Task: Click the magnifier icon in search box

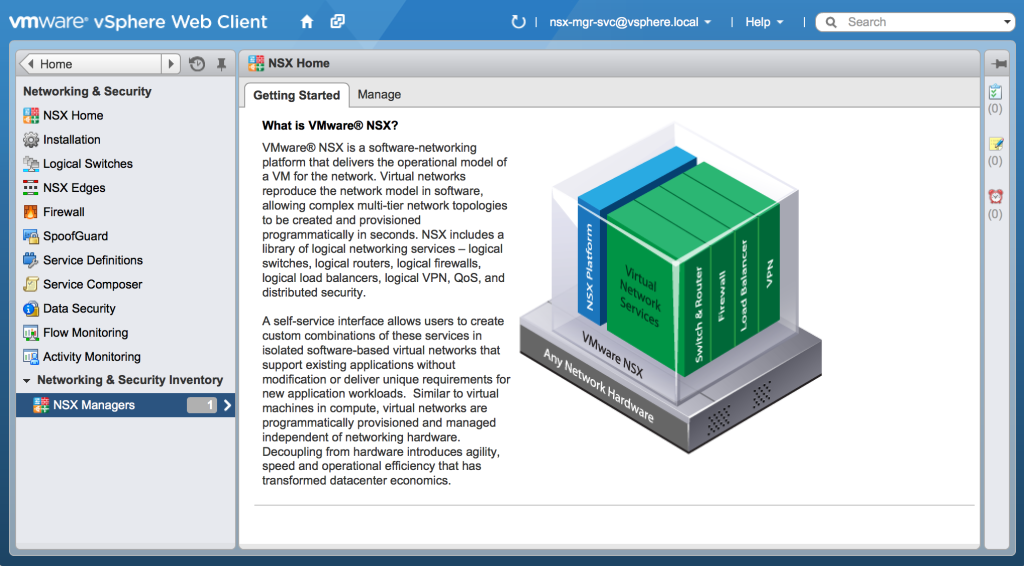Action: click(831, 22)
